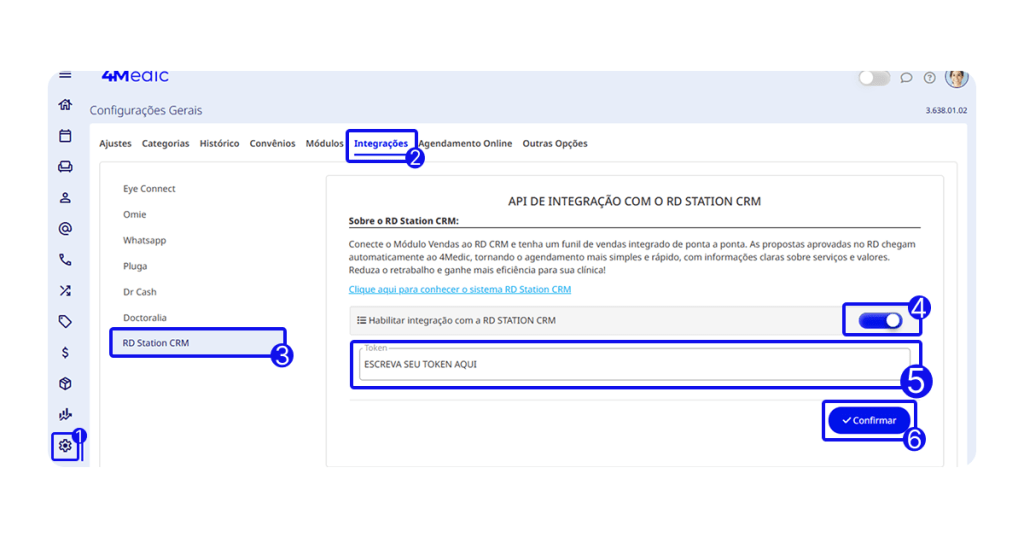Switch to the Agendamento Online tab
Image resolution: width=1024 pixels, height=538 pixels.
coord(465,144)
